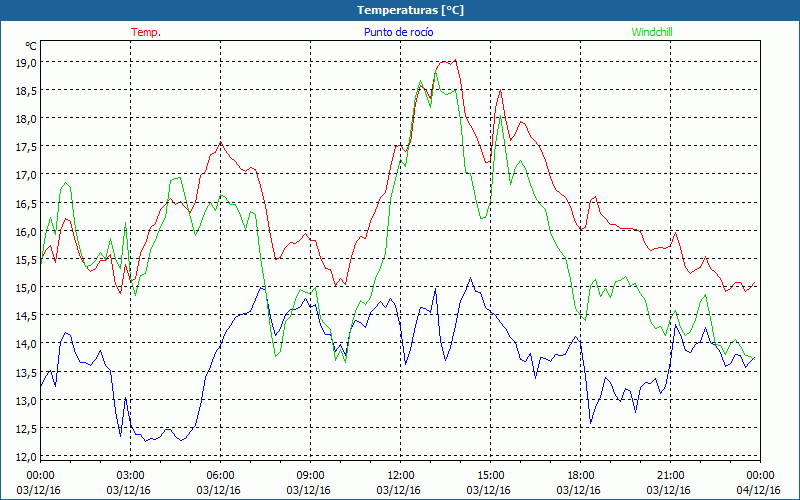Click the 18,0 y-axis value
This screenshot has width=800, height=500.
pos(27,119)
